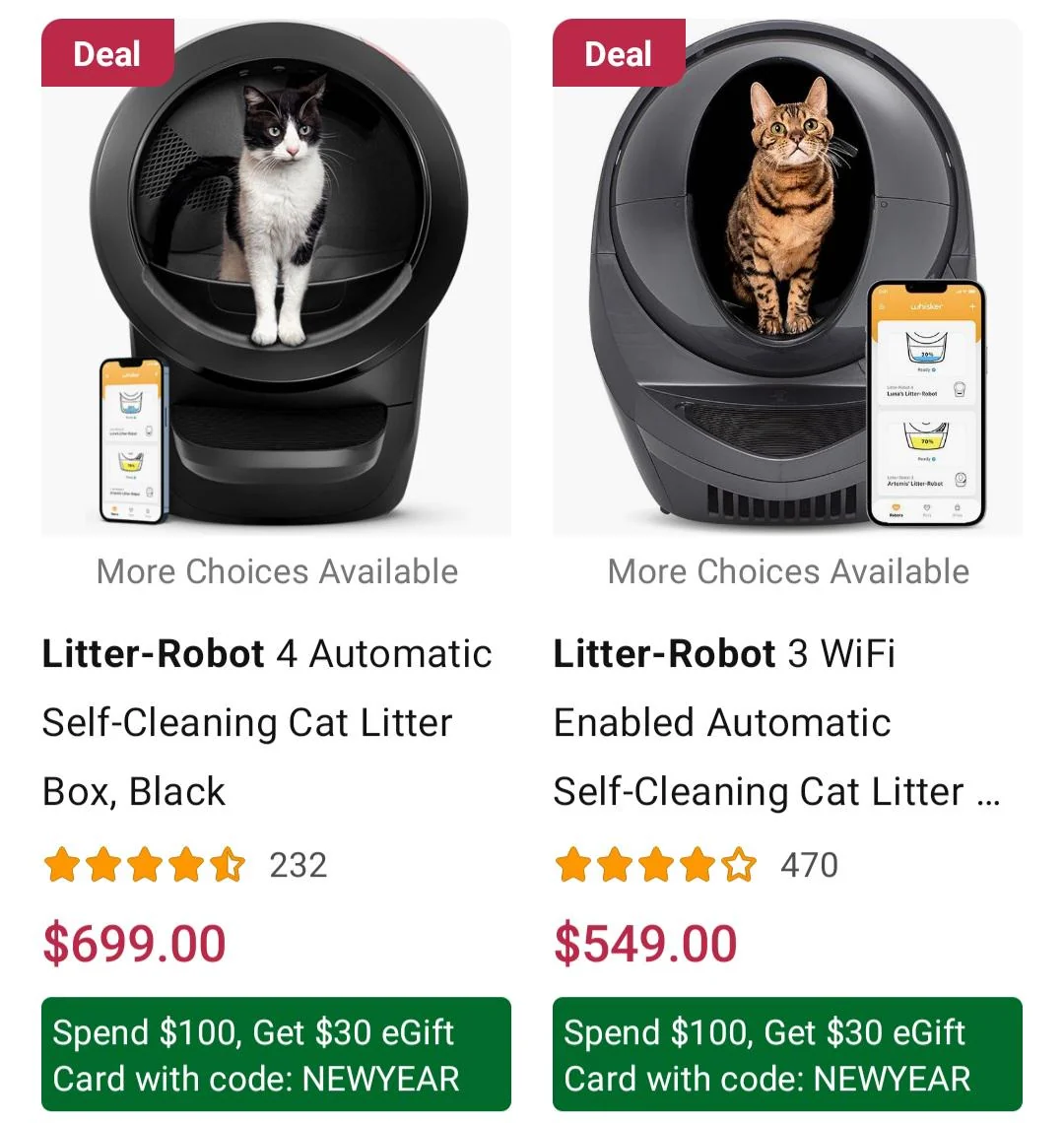Open More Choices Available for Litter-Robot 4

pos(276,571)
